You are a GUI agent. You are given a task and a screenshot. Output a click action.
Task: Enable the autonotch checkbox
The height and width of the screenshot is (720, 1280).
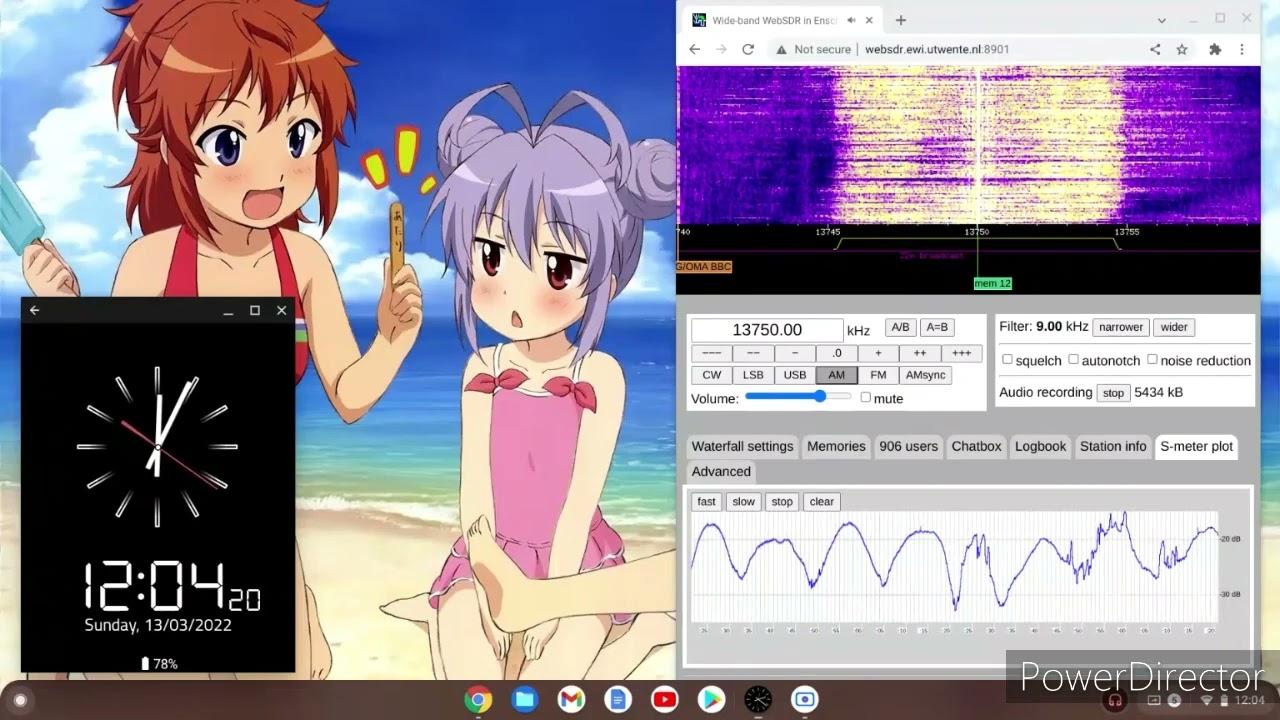click(1073, 360)
